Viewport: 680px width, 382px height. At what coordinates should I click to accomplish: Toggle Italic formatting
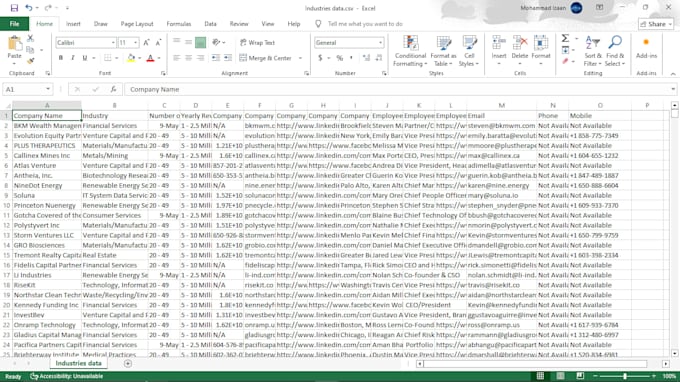(x=72, y=58)
